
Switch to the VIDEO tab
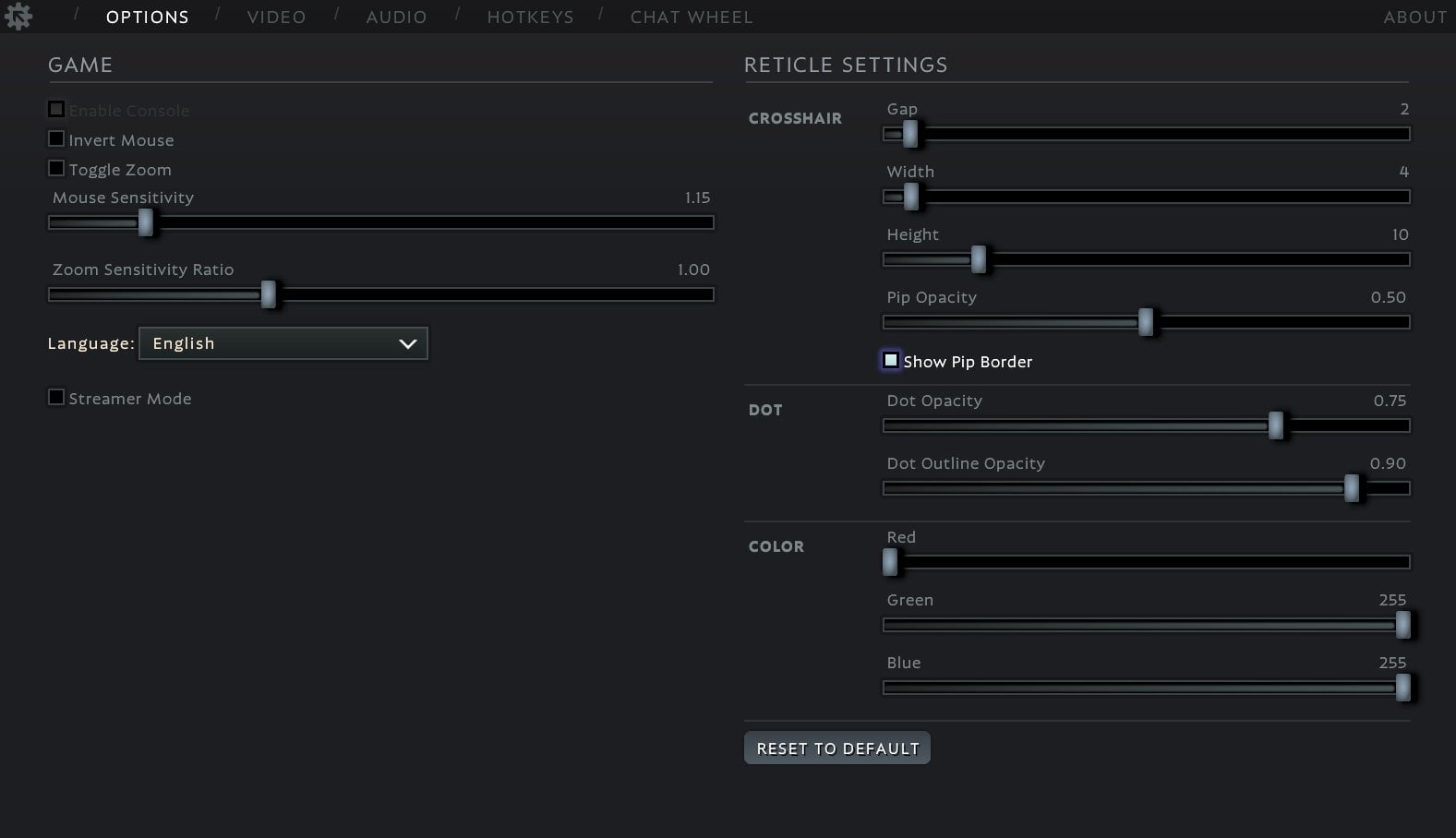pyautogui.click(x=275, y=17)
